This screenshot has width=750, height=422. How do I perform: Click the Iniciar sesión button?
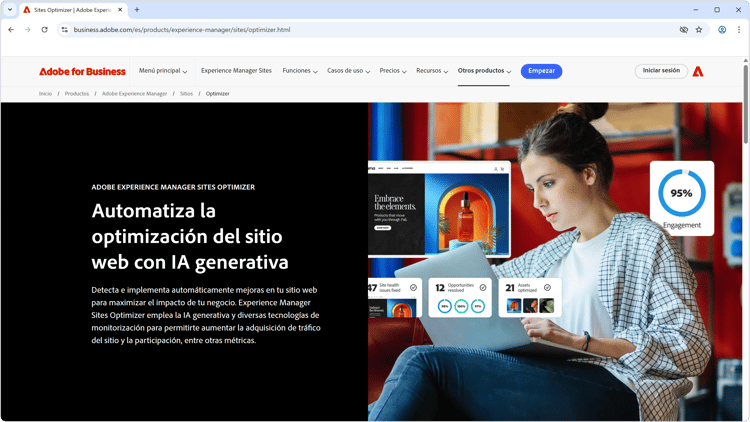tap(661, 71)
